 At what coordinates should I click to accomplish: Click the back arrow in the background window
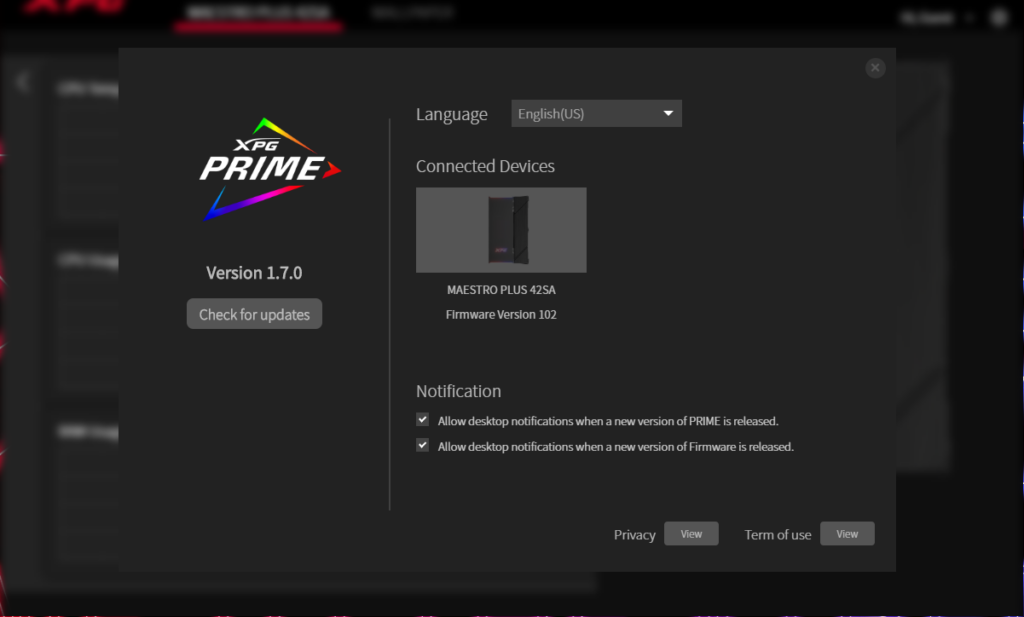pyautogui.click(x=22, y=82)
